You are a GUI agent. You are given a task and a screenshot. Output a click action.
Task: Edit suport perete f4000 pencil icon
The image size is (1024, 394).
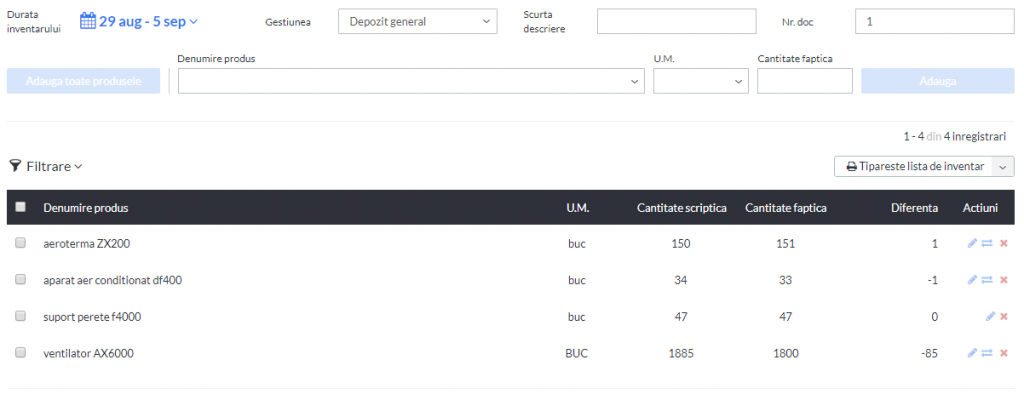[990, 316]
